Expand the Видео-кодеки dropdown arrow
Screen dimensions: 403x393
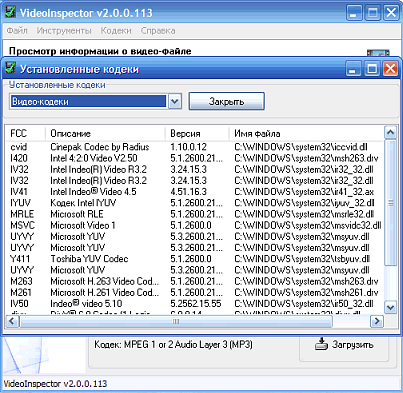[175, 101]
